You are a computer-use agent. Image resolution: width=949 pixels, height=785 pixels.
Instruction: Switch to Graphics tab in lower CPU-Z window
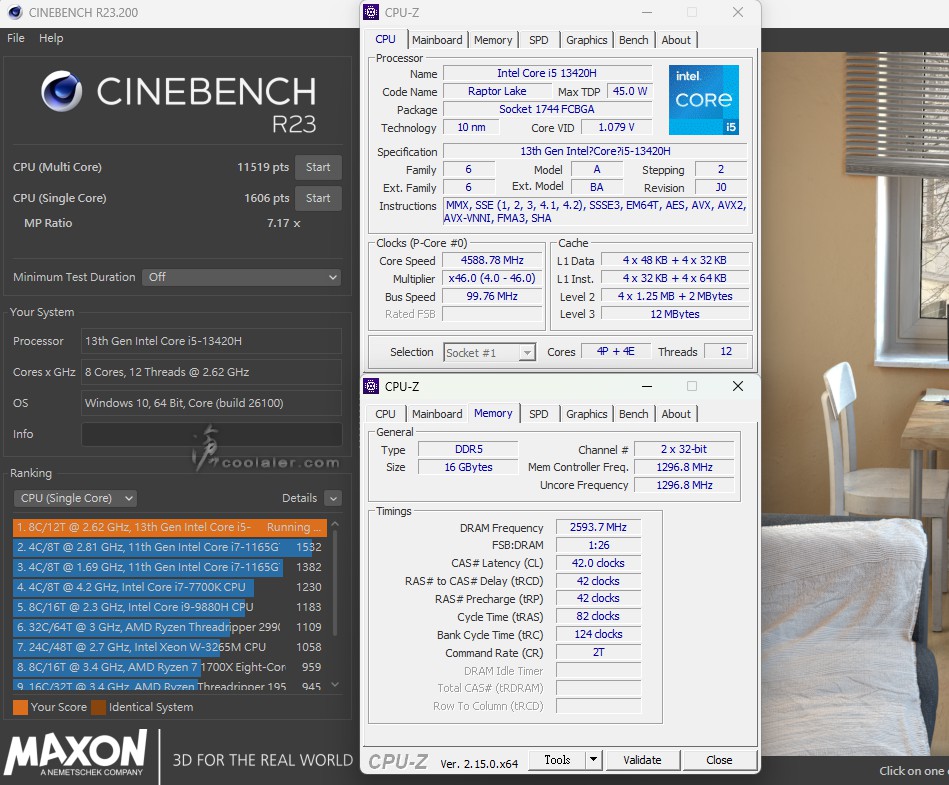[586, 414]
